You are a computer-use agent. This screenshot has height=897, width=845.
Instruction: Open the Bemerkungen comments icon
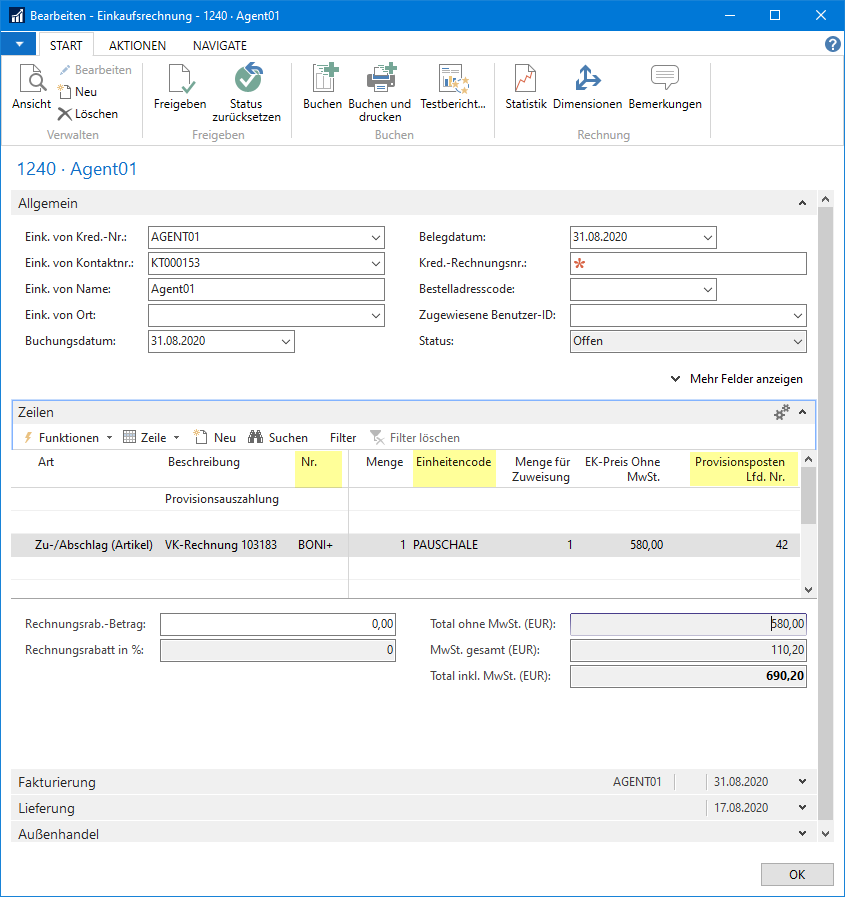tap(665, 80)
